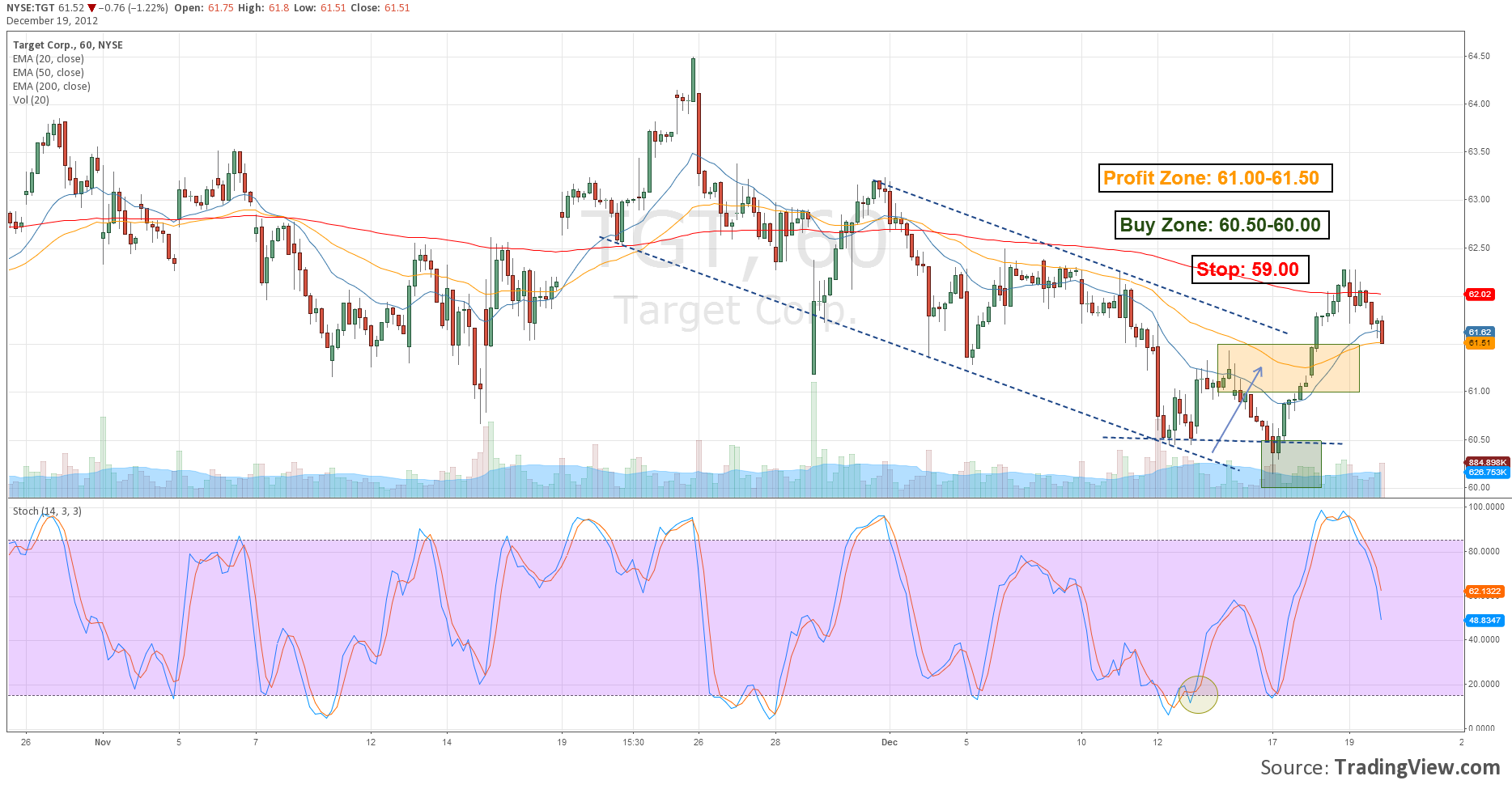
Task: Select the Profit Zone: 61.00-61.50 label
Action: (1215, 178)
